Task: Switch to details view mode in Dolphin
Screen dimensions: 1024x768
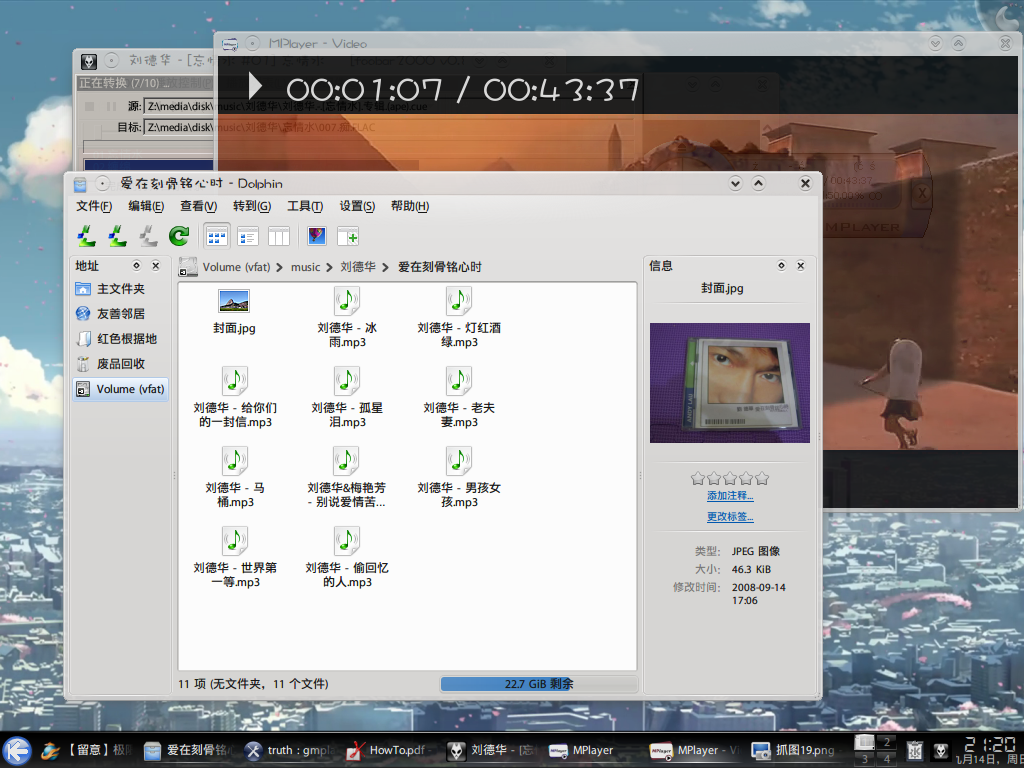Action: pyautogui.click(x=248, y=236)
